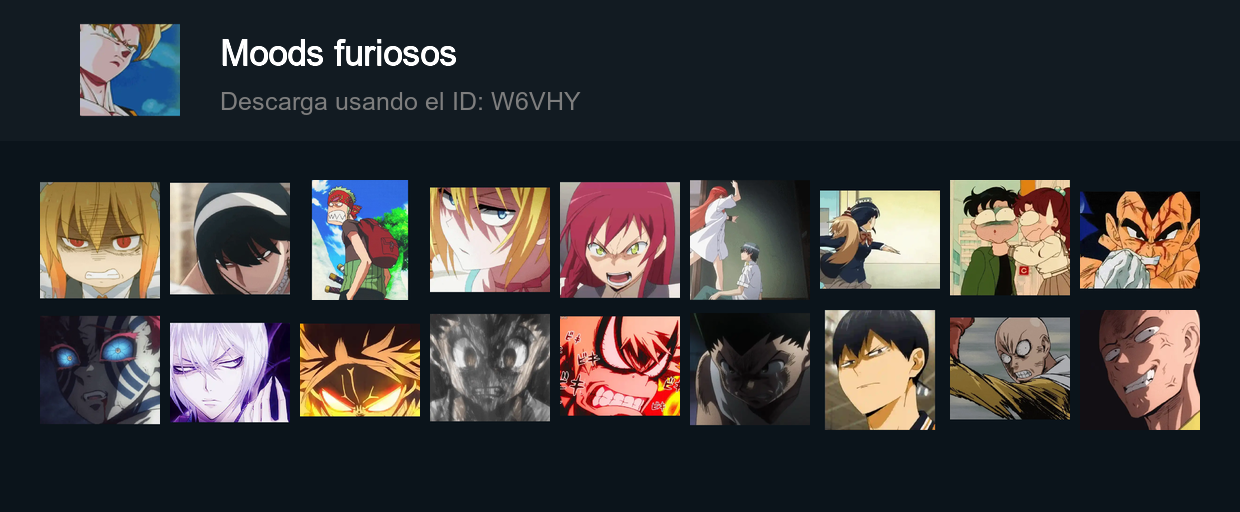Open the Moods furiosos pack avatar

[130, 70]
